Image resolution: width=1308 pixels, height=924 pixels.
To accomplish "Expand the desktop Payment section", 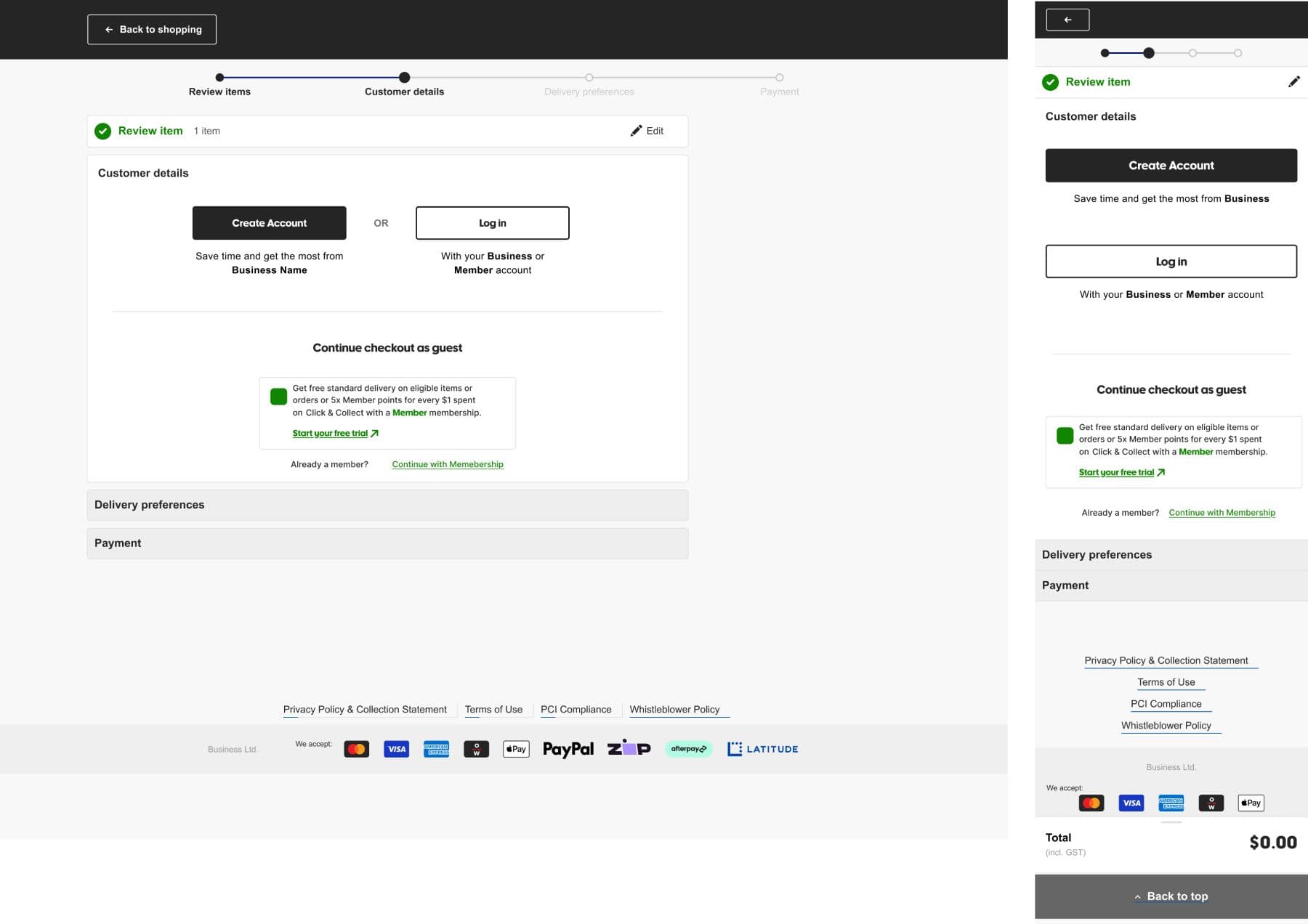I will 387,543.
